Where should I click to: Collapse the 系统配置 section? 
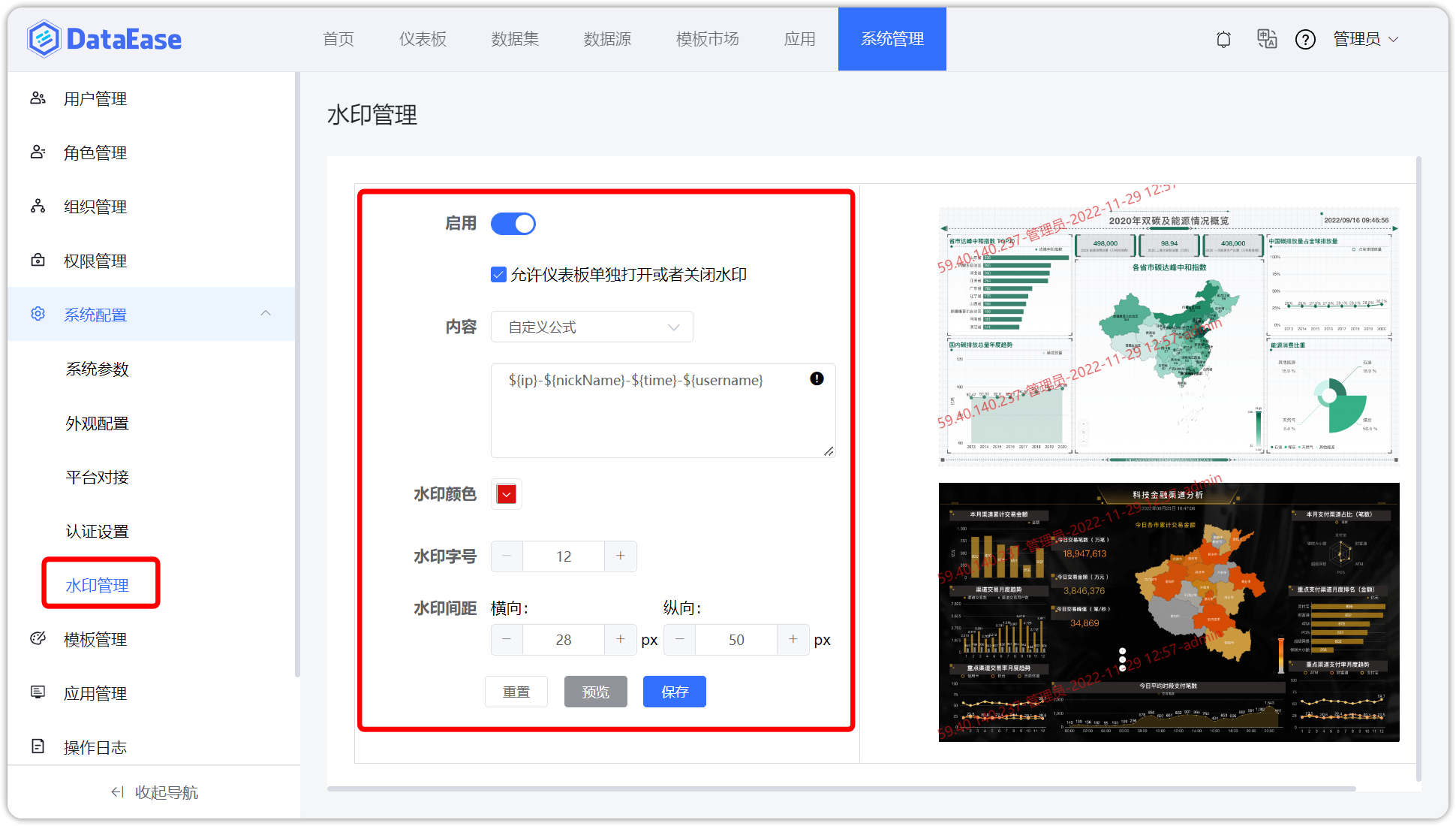(266, 313)
